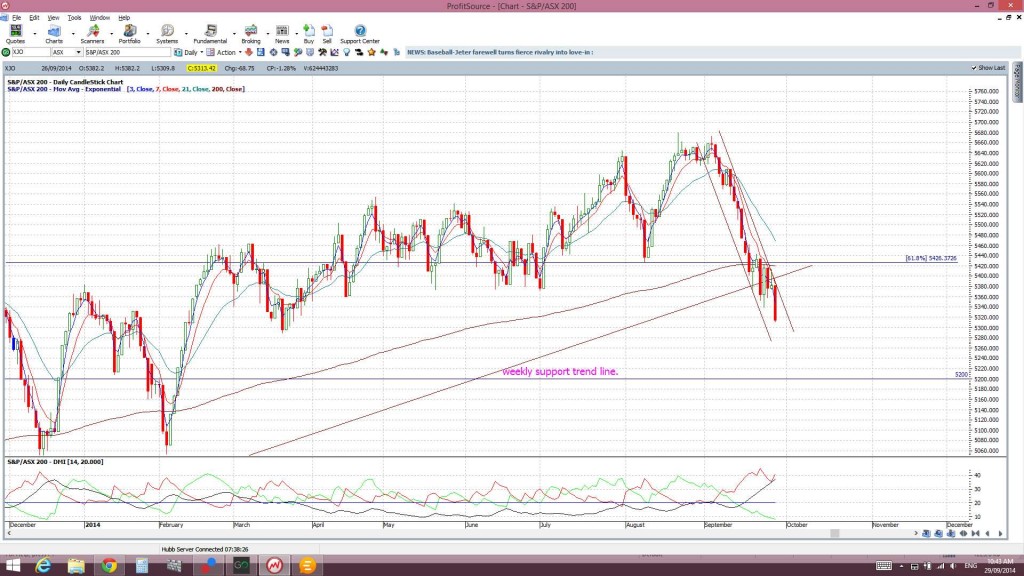Click the chart scrollbar right arrow
This screenshot has width=1024, height=576.
tap(916, 534)
